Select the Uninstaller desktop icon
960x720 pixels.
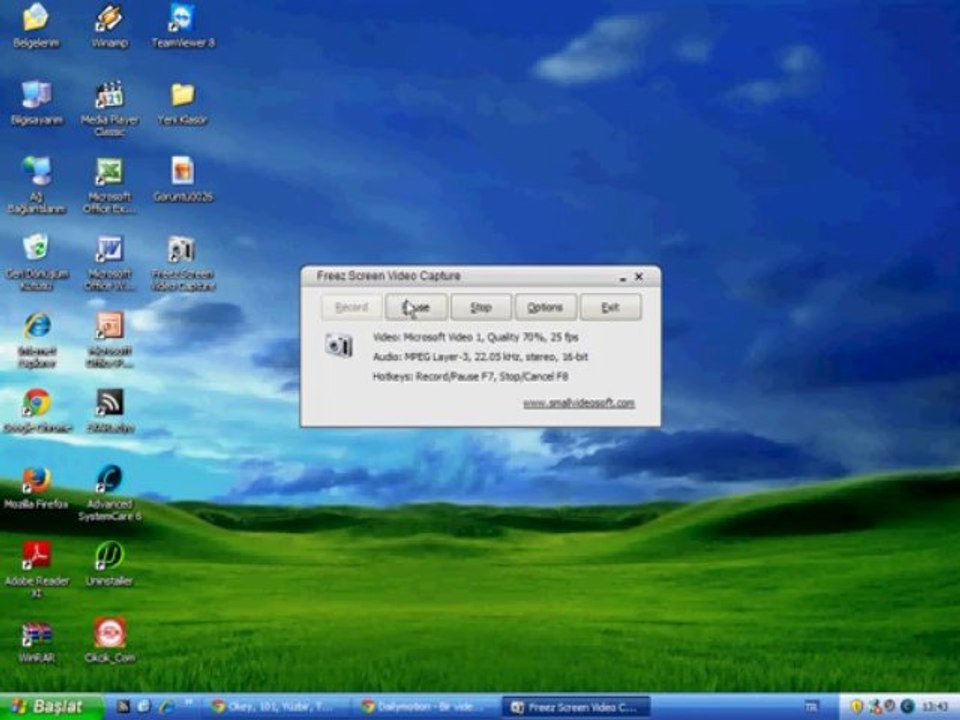click(110, 564)
